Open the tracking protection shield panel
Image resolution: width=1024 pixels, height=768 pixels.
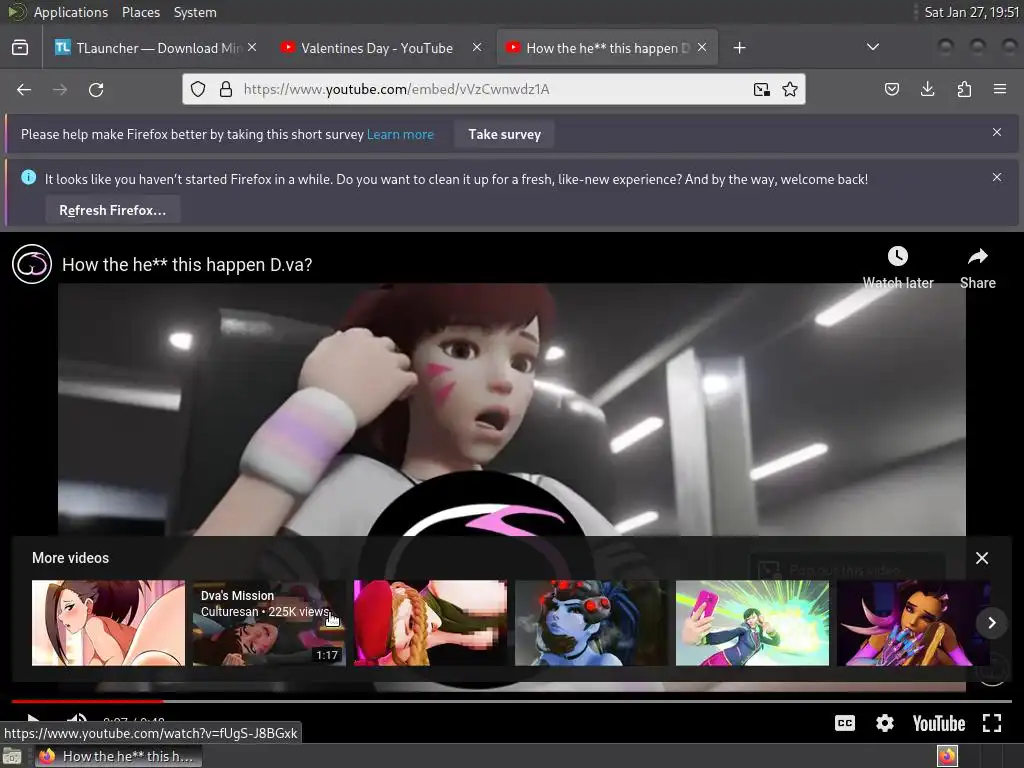pos(198,89)
